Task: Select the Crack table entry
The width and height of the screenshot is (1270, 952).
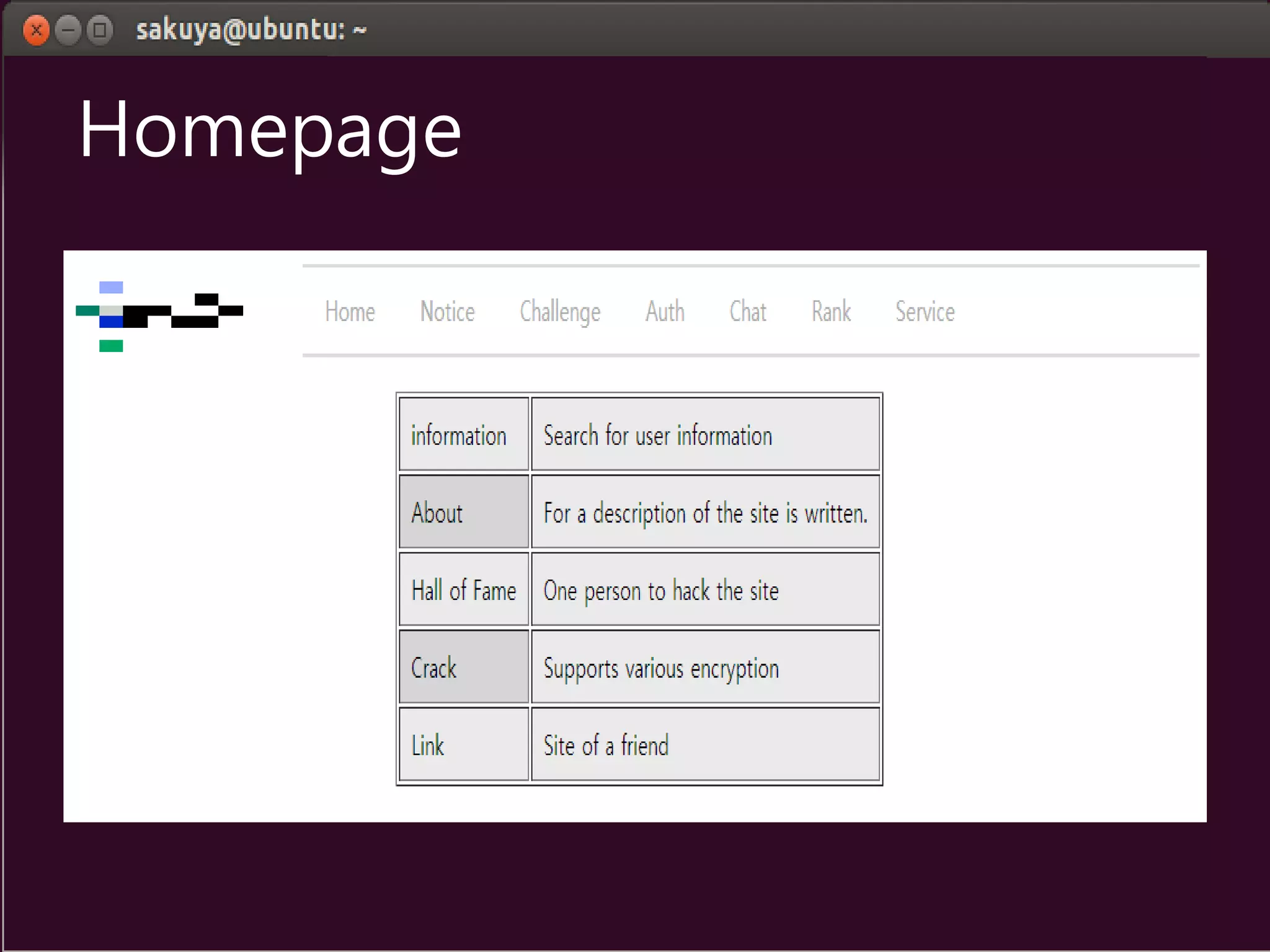Action: click(464, 667)
